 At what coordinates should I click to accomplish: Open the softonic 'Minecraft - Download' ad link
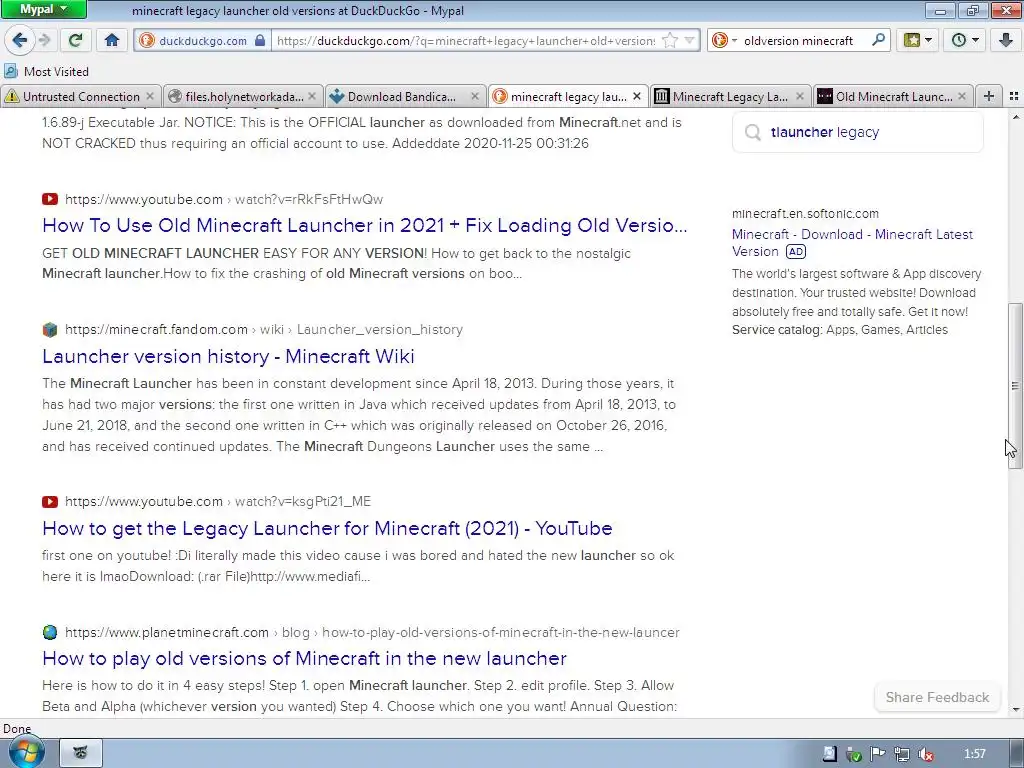pyautogui.click(x=852, y=242)
